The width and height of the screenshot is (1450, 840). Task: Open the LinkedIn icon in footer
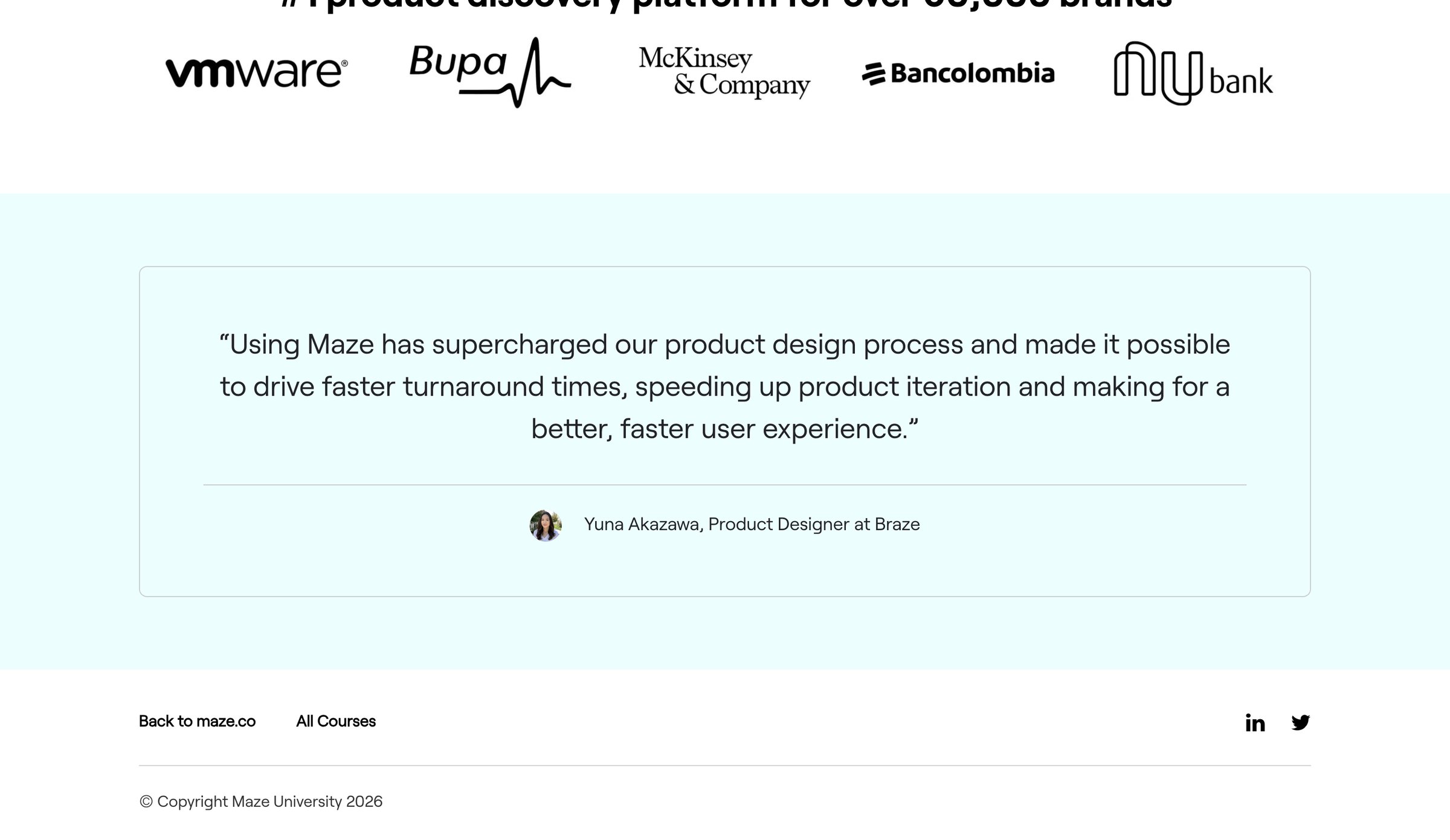tap(1255, 723)
